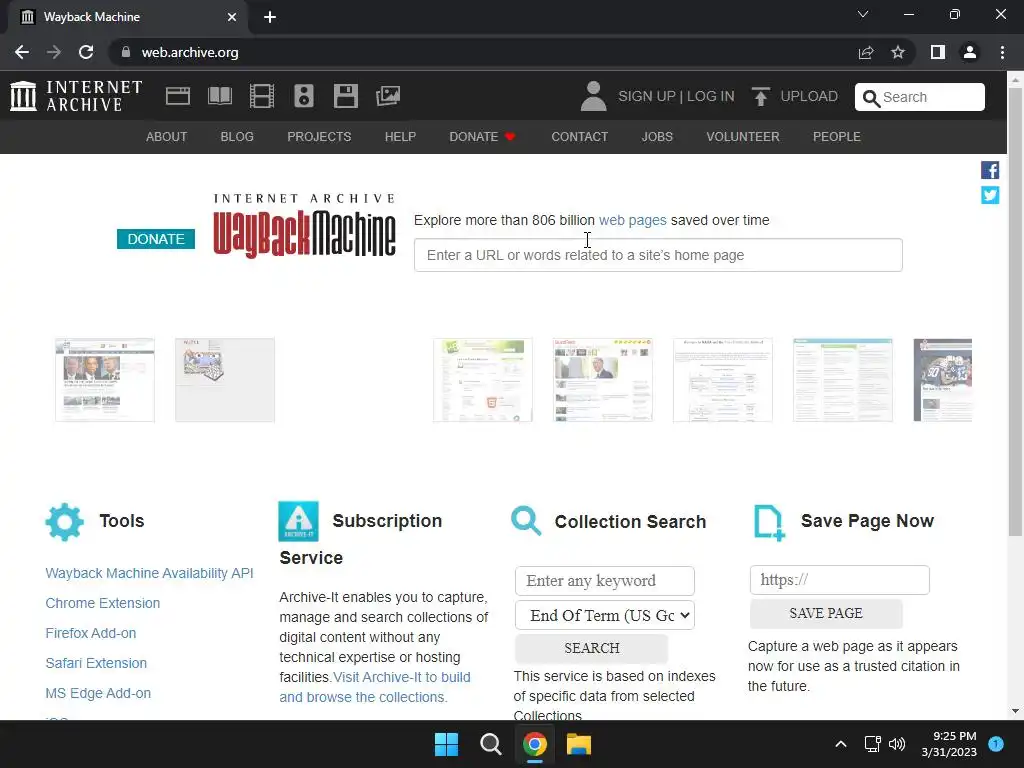1024x768 pixels.
Task: Share the page via the Twitter icon
Action: click(990, 195)
